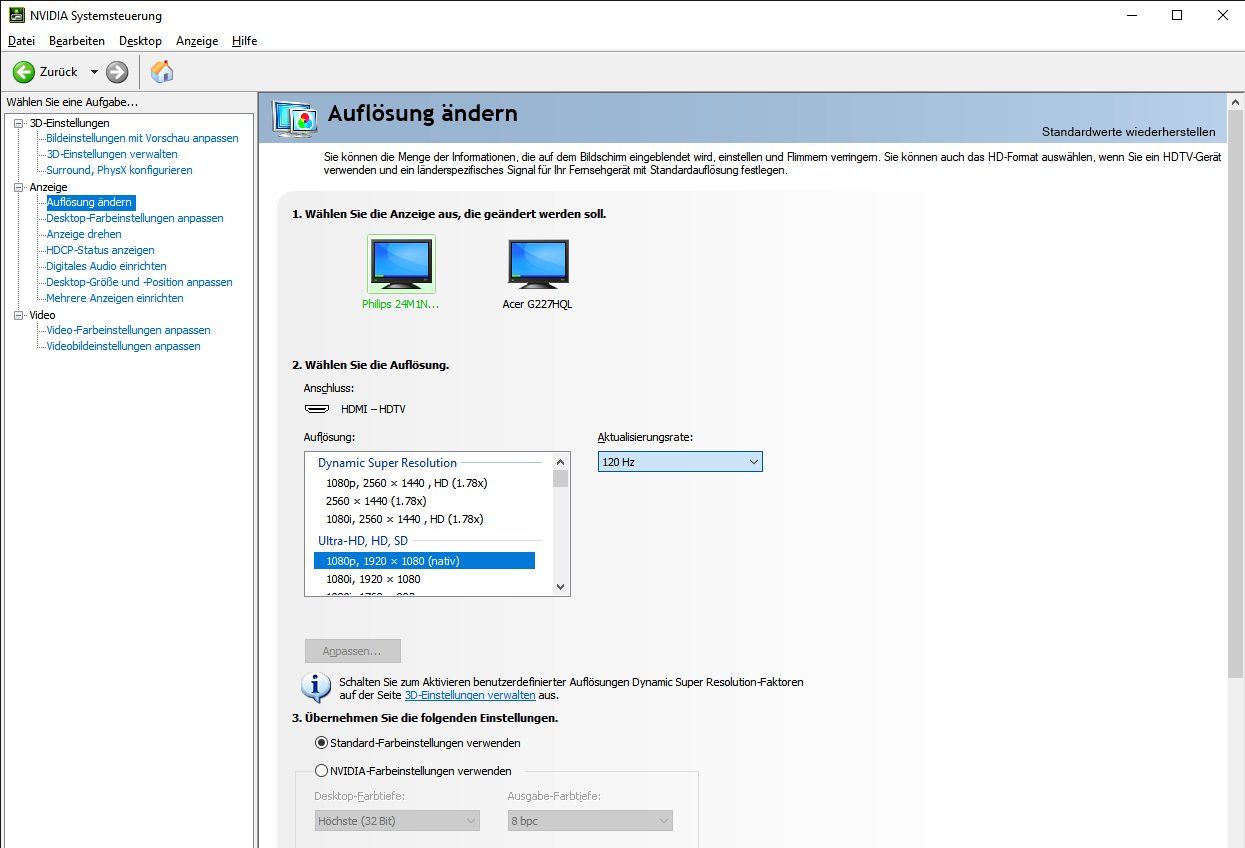Open Desktop-Farbeinstellungen anpassen
Screen dimensions: 1245x848
[135, 218]
